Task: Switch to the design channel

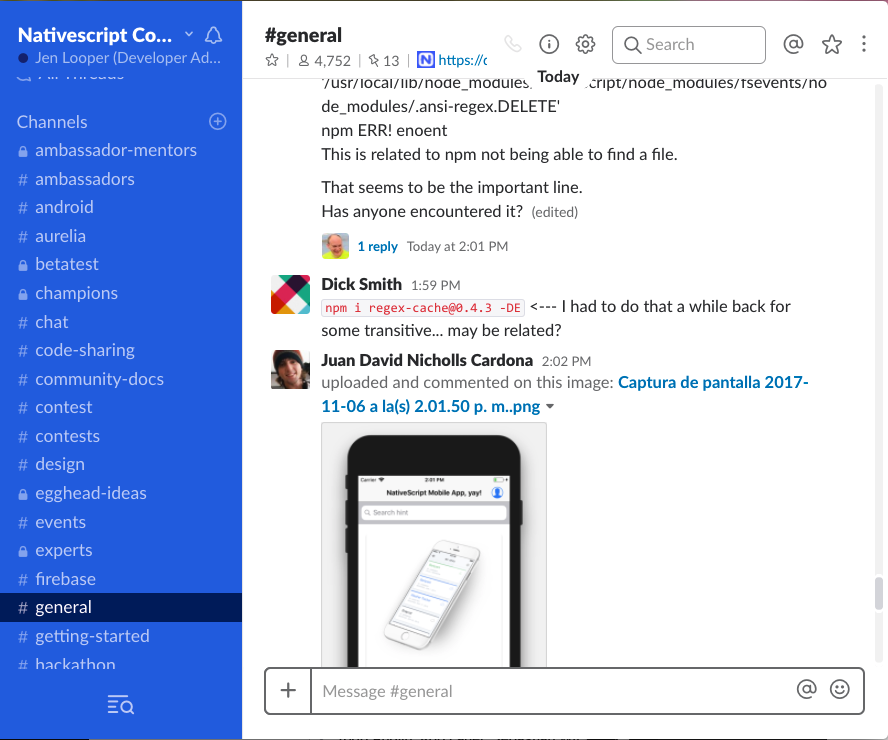Action: [121, 464]
